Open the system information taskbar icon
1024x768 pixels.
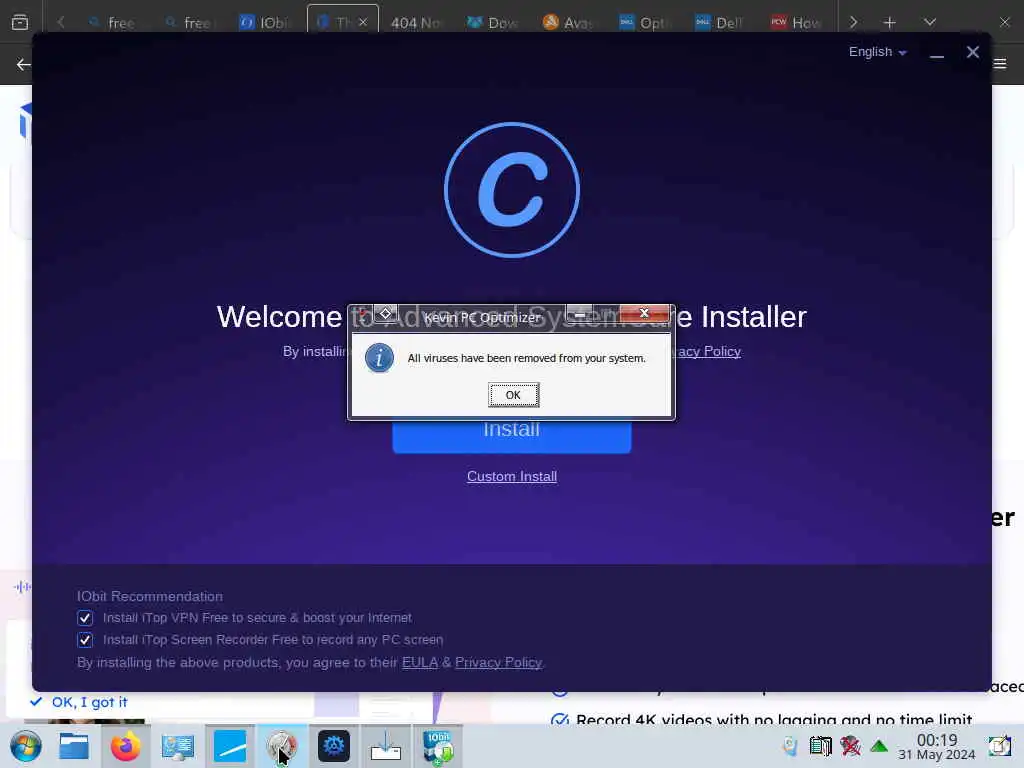[178, 746]
